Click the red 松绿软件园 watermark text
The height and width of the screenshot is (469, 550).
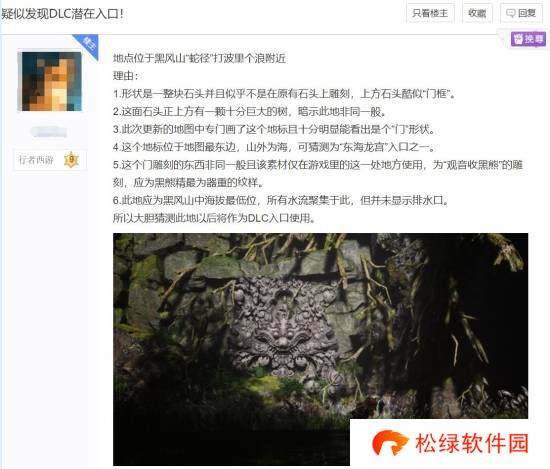(x=472, y=443)
